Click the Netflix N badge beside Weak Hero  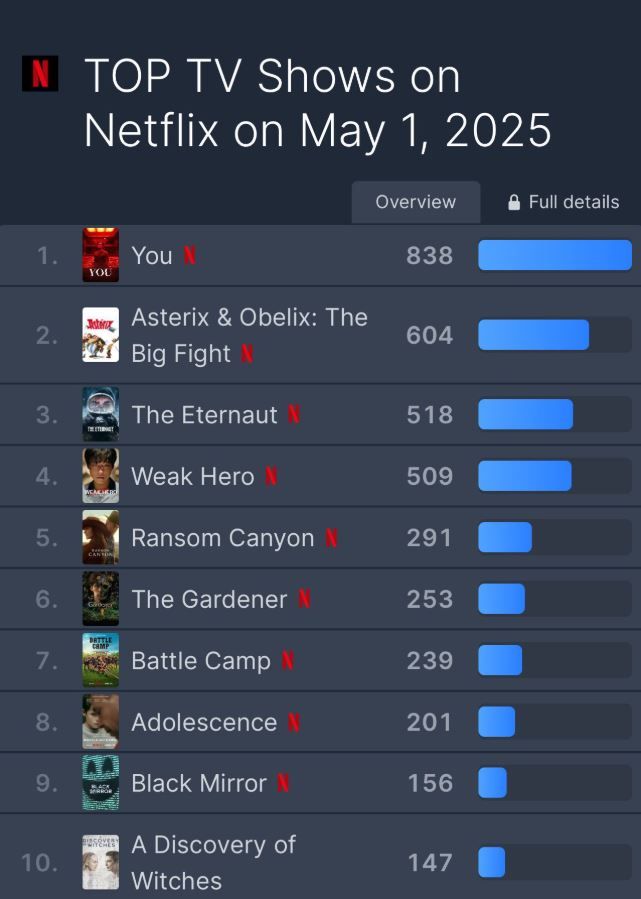click(271, 476)
